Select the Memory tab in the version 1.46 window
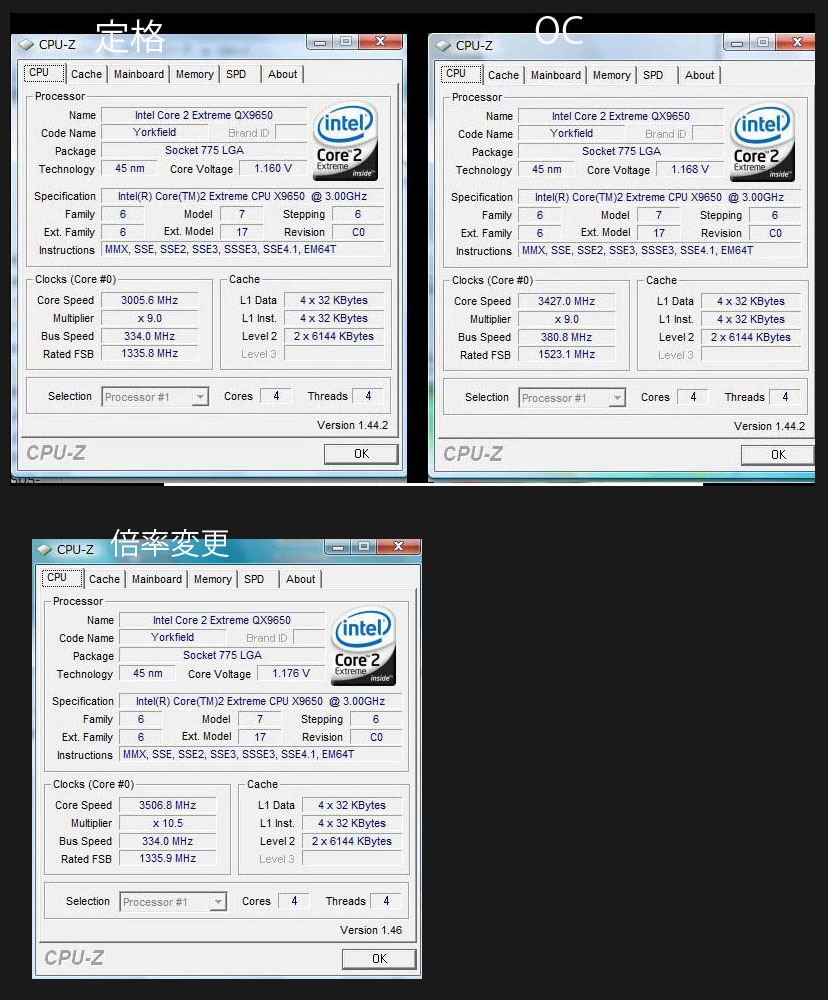The width and height of the screenshot is (828, 1000). 212,579
